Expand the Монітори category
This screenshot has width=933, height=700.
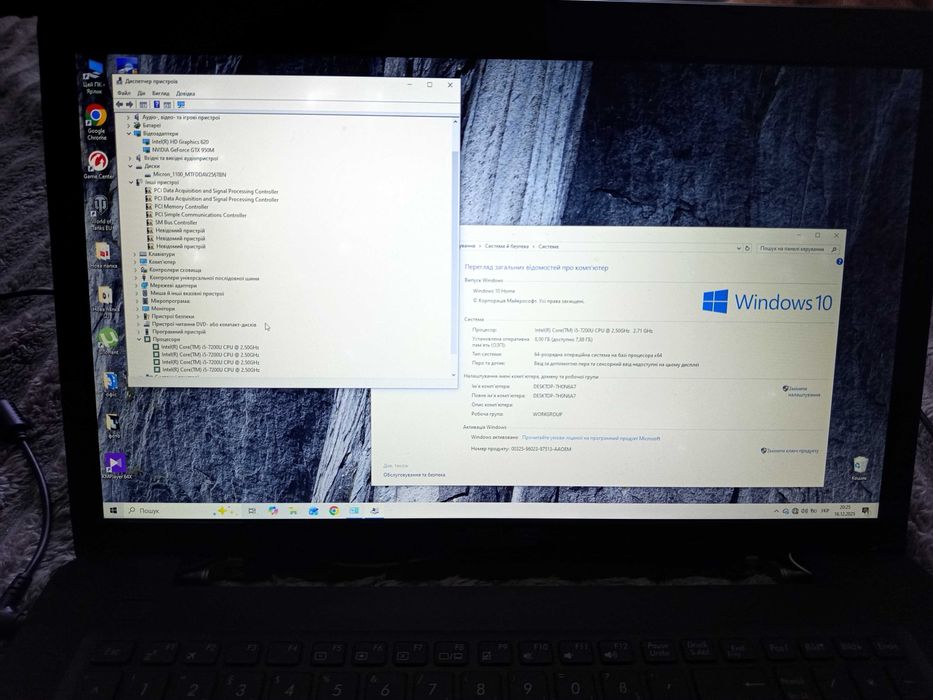pyautogui.click(x=137, y=309)
